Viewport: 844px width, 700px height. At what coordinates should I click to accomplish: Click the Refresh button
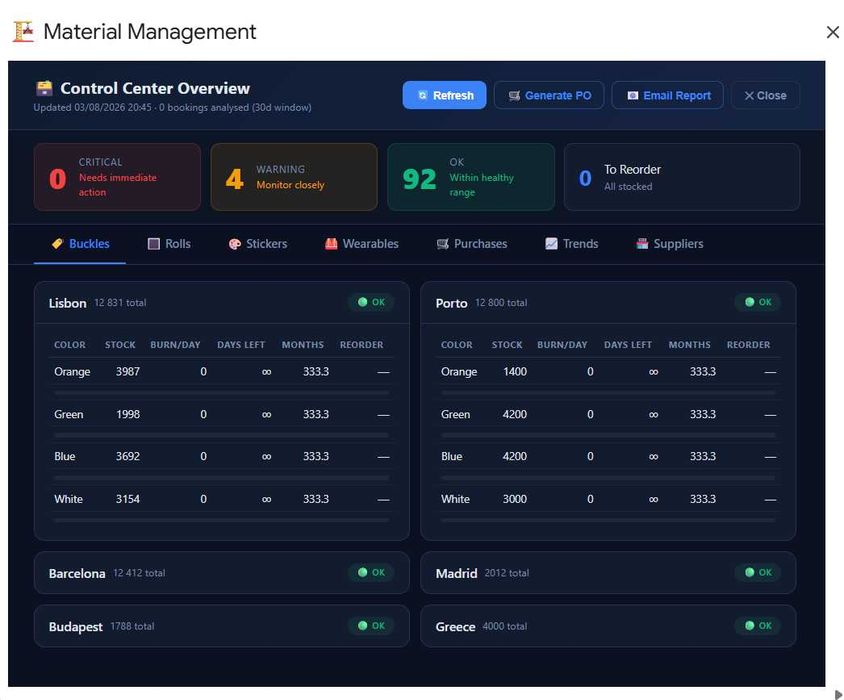(x=444, y=95)
